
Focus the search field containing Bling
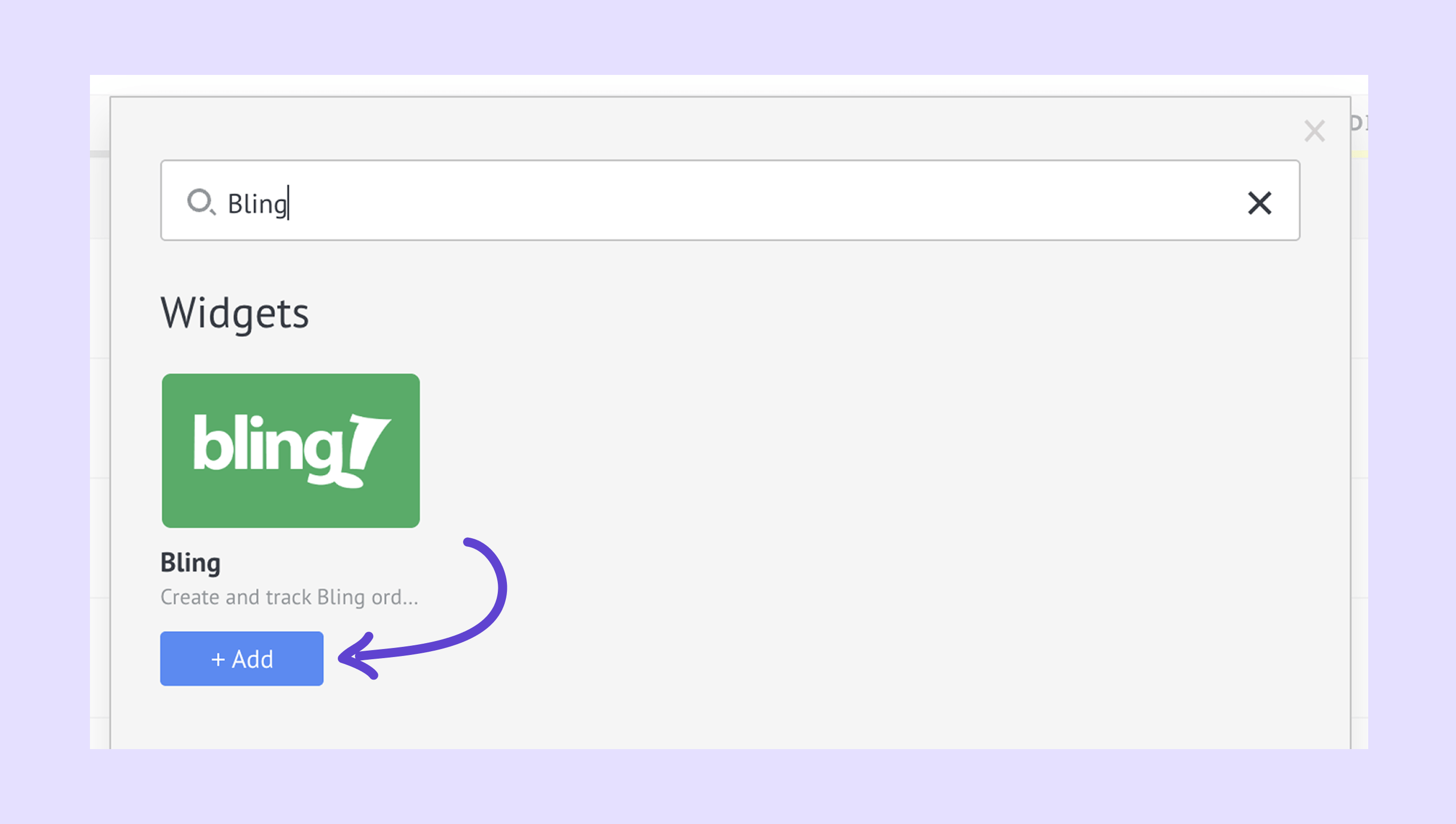pyautogui.click(x=730, y=200)
